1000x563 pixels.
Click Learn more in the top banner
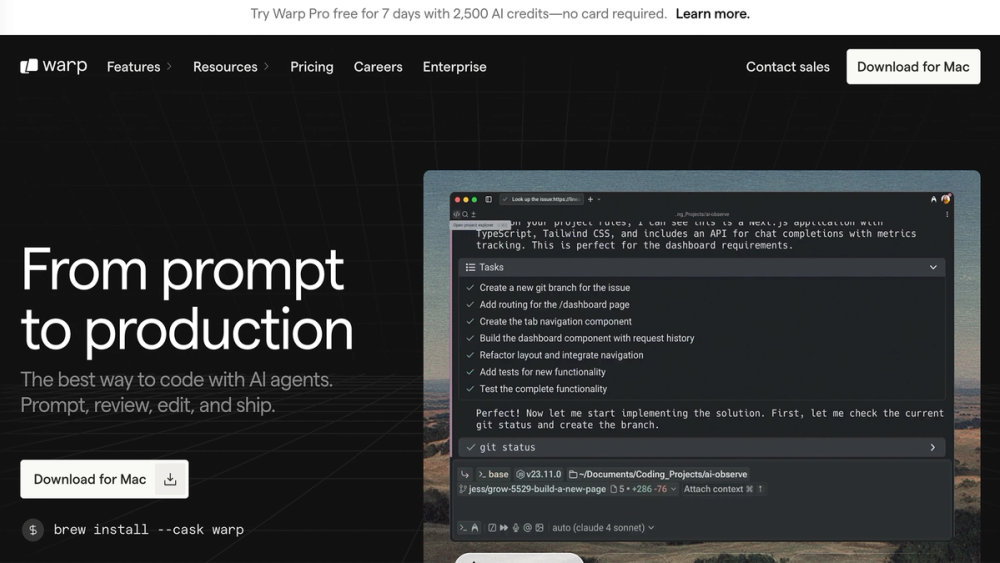(x=712, y=13)
